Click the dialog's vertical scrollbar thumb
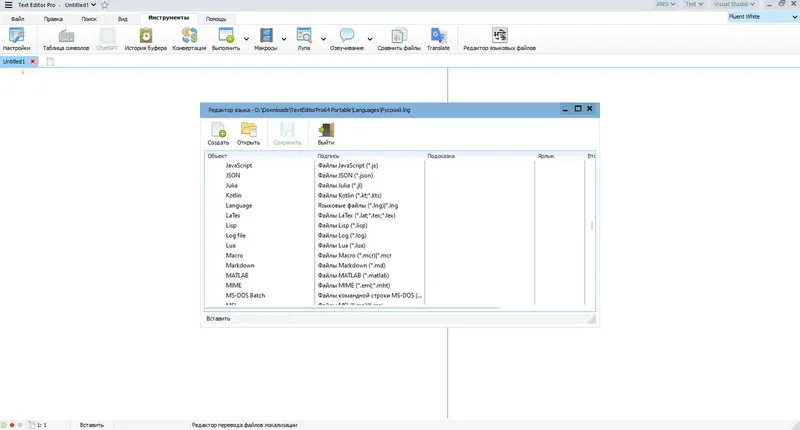Image resolution: width=800 pixels, height=430 pixels. pos(592,225)
